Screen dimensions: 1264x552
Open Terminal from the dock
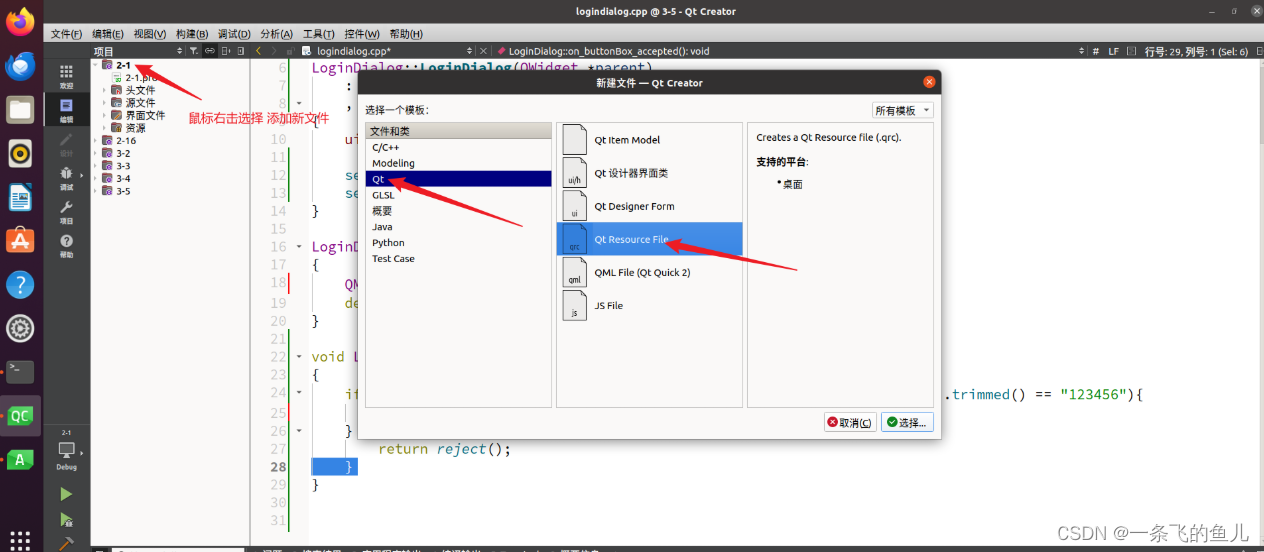(x=20, y=372)
